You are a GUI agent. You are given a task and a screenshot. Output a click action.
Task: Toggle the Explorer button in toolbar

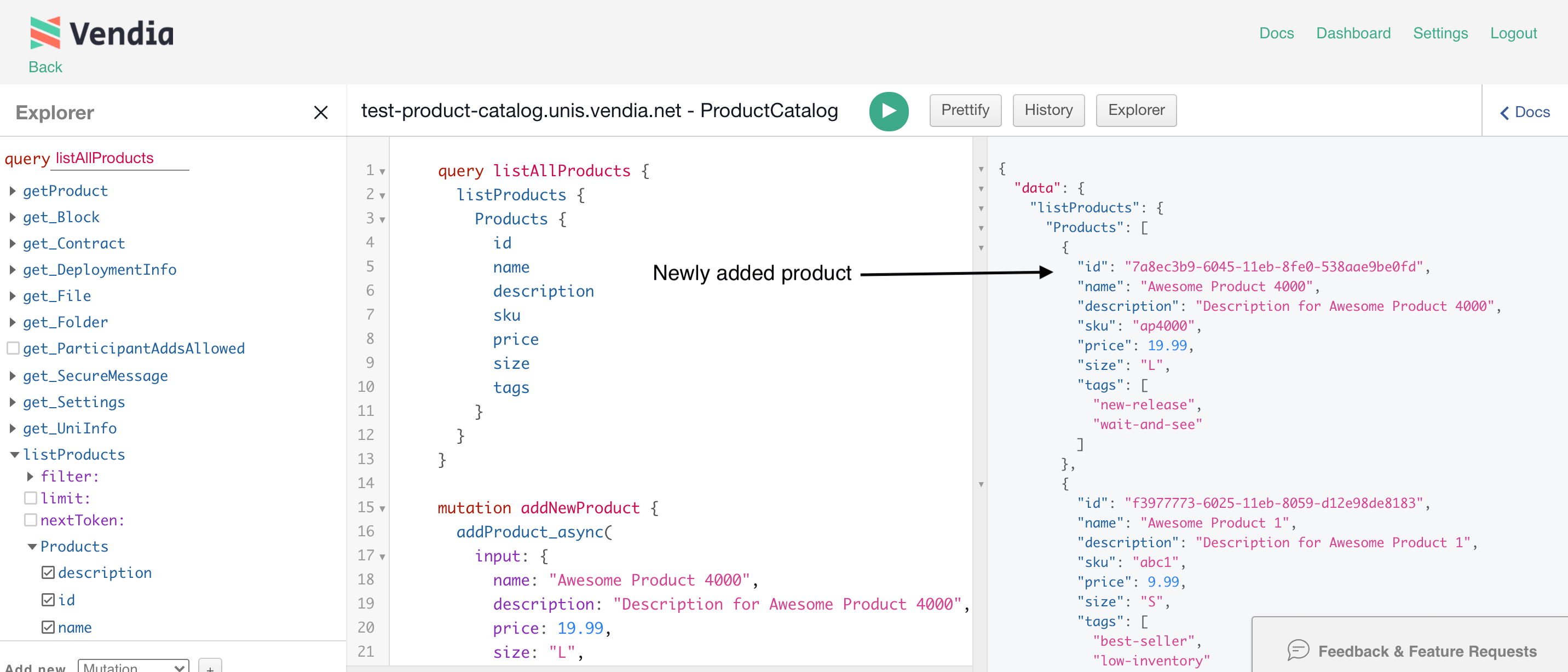pos(1136,110)
